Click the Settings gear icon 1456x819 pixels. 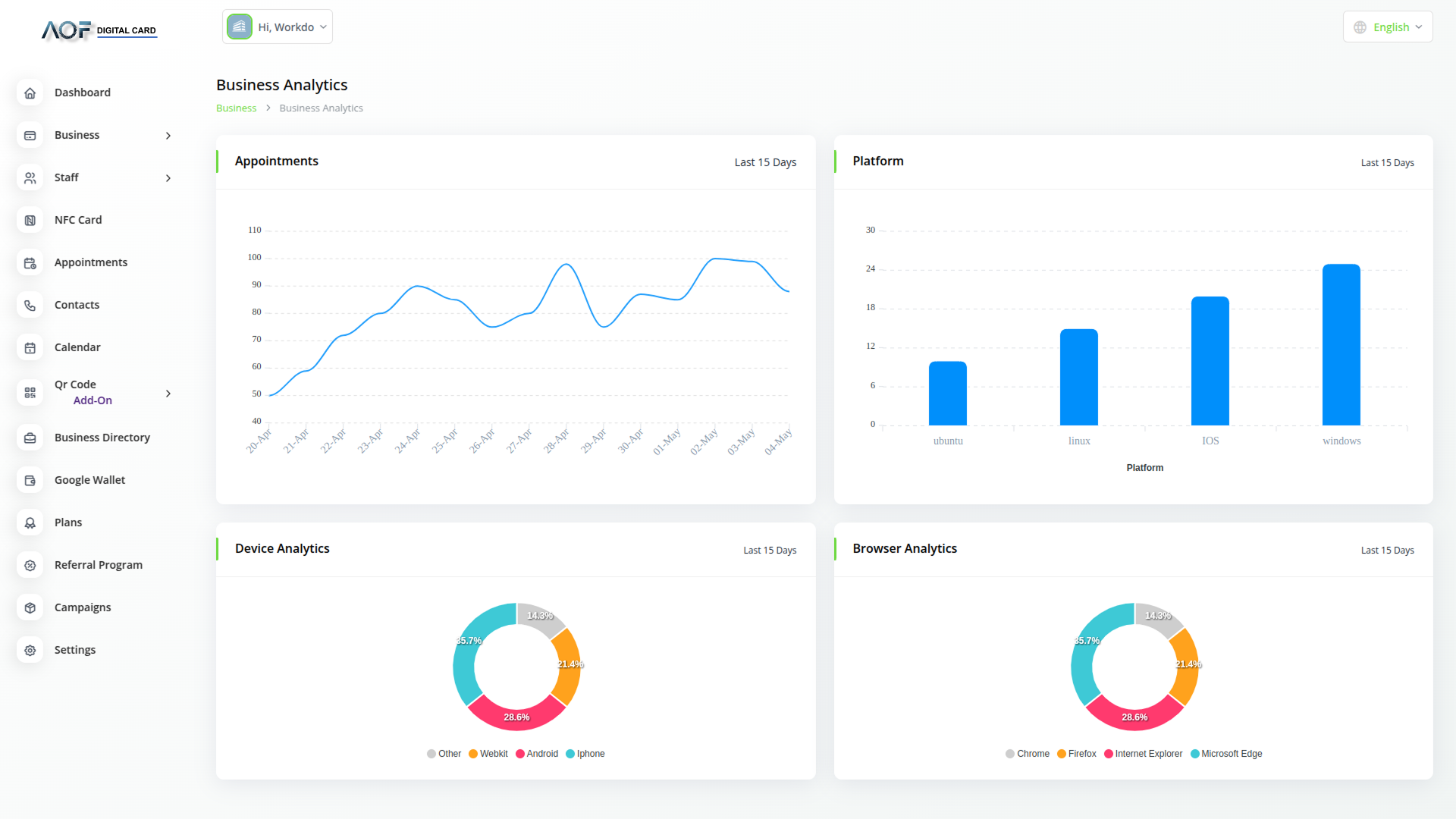(x=30, y=650)
